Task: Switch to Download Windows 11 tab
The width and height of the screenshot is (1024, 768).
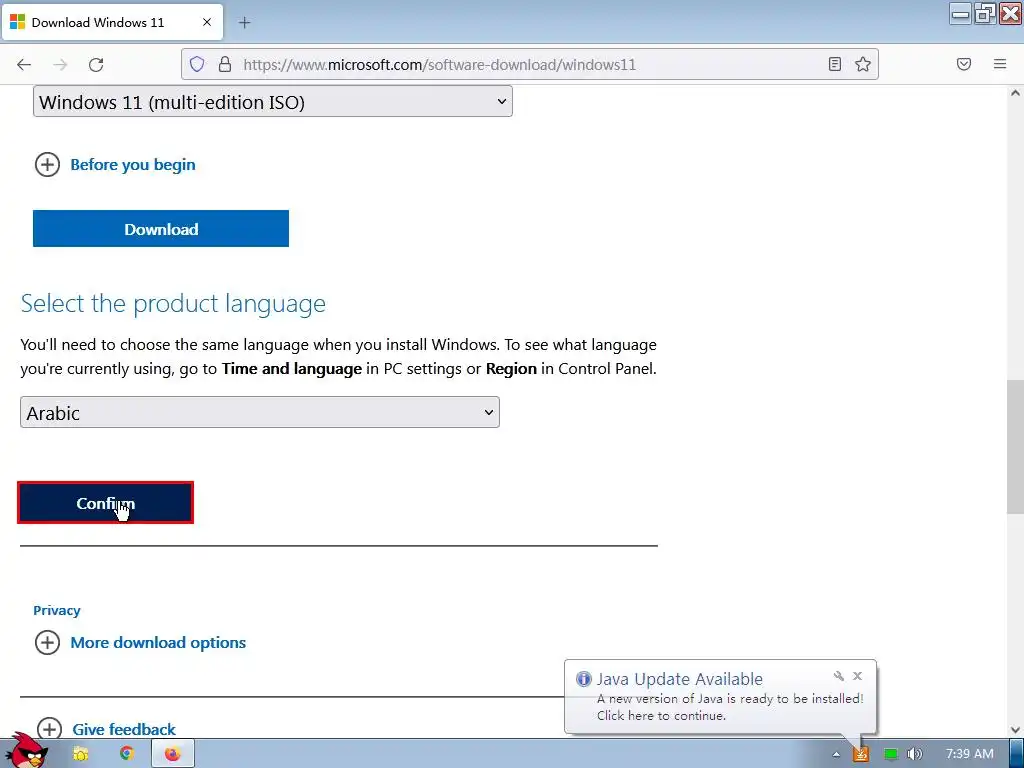Action: click(x=112, y=22)
